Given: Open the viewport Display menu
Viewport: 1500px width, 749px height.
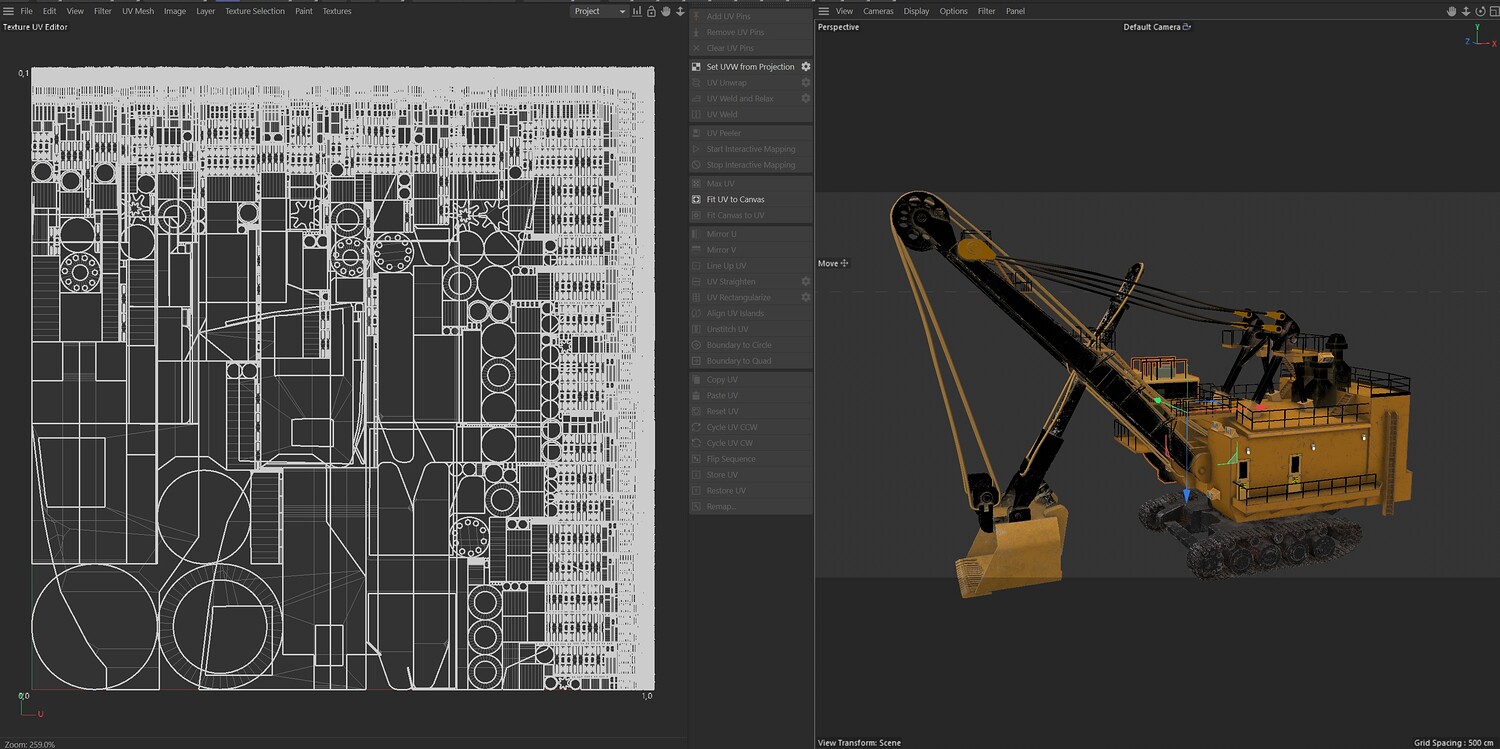Looking at the screenshot, I should [x=916, y=11].
